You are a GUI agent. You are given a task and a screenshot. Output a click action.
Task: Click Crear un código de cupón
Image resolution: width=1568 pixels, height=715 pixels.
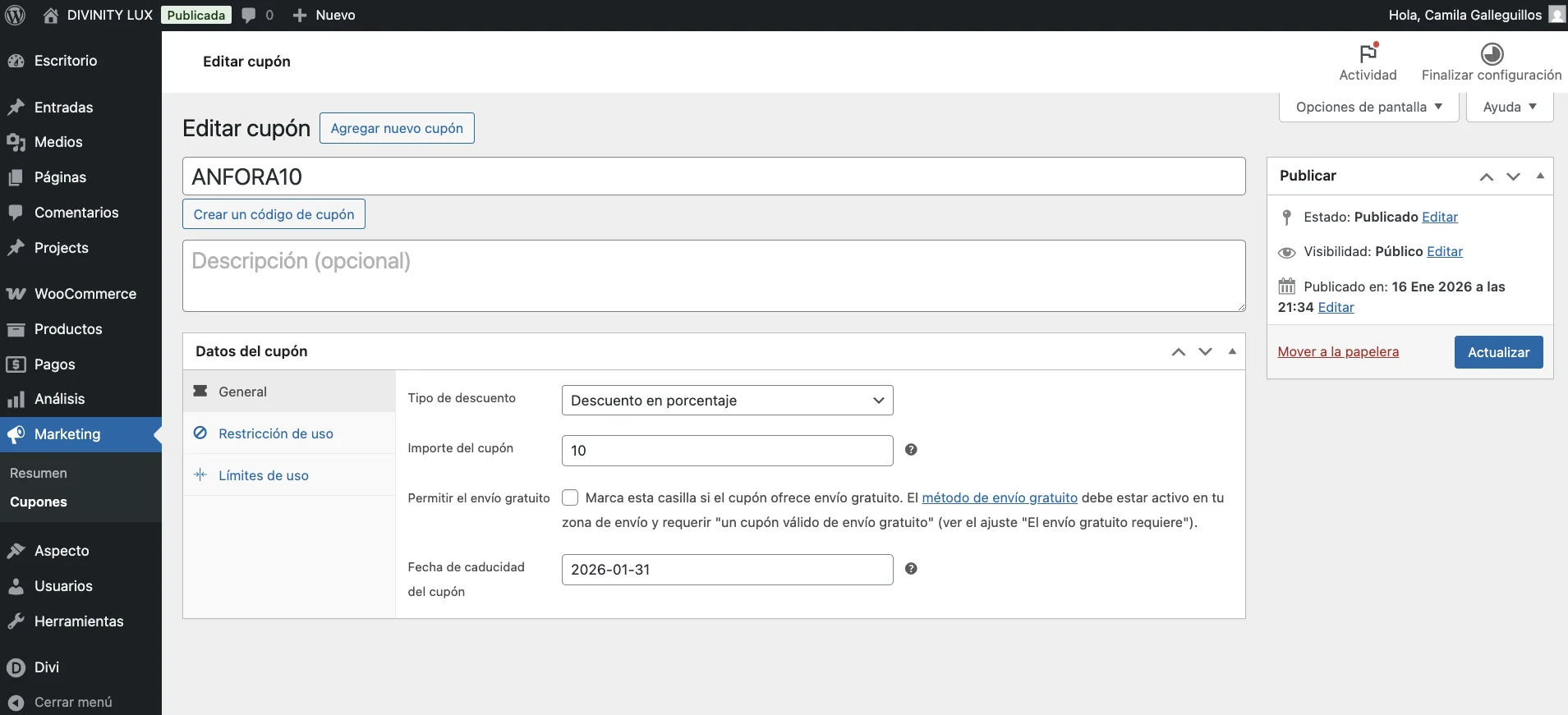click(274, 214)
